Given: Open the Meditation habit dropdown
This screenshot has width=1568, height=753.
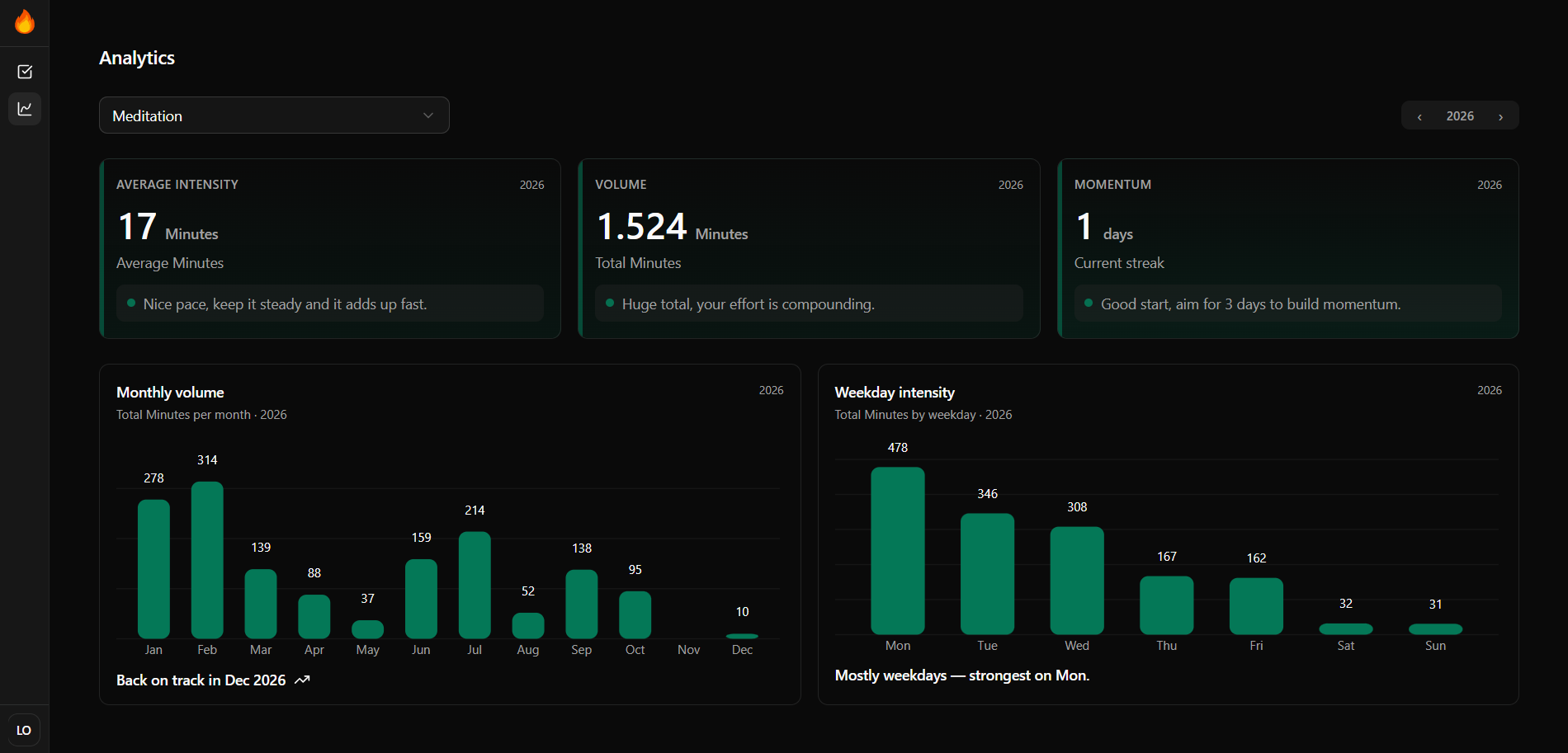Looking at the screenshot, I should (x=273, y=115).
